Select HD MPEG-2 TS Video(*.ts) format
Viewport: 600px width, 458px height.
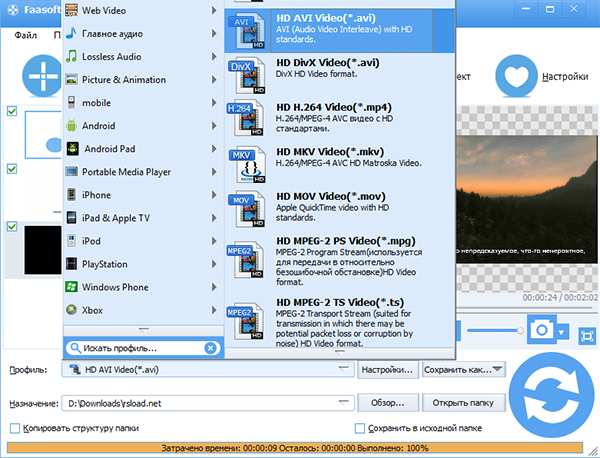point(339,323)
